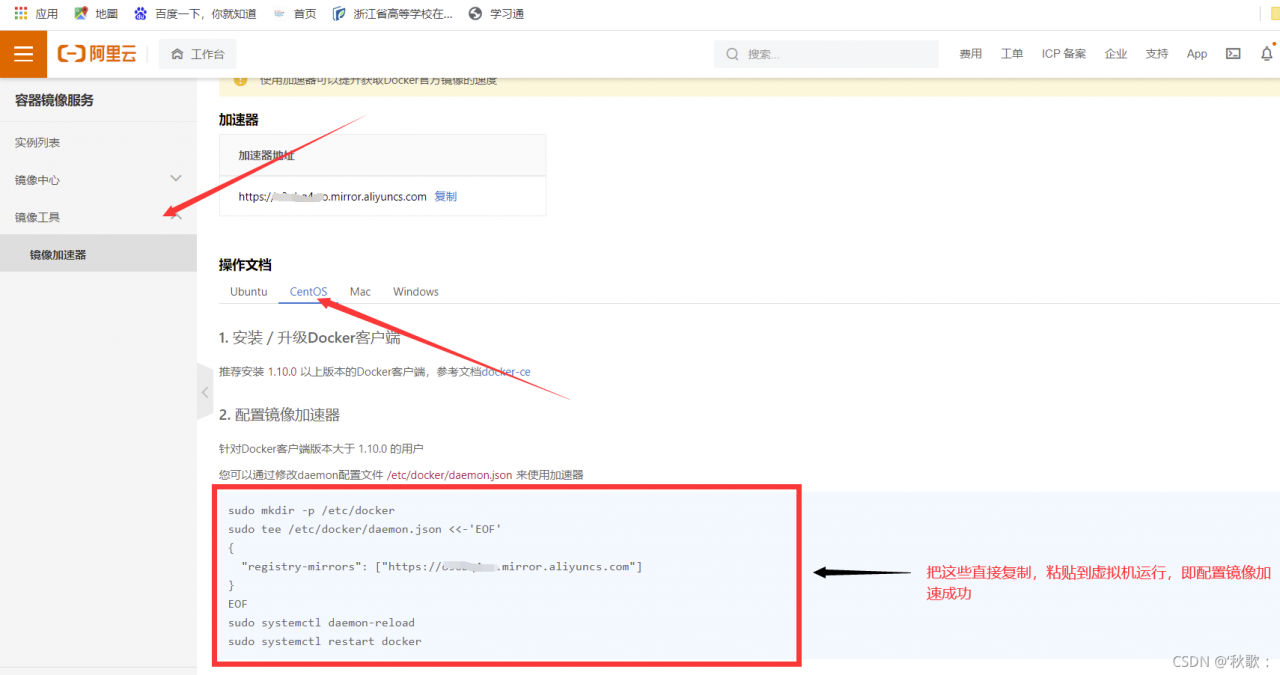Click the 'sudo tee /etc/docker/daemon.json' line
This screenshot has width=1280, height=675.
(365, 529)
